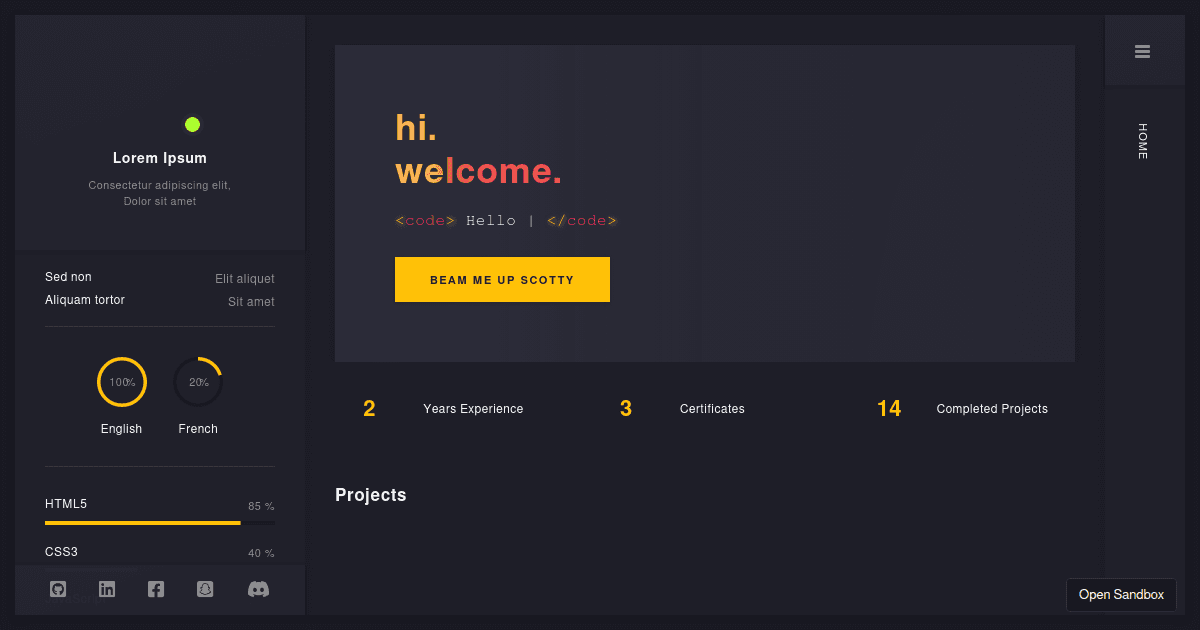This screenshot has height=630, width=1200.
Task: Select the Sed non list entry
Action: pyautogui.click(x=68, y=277)
